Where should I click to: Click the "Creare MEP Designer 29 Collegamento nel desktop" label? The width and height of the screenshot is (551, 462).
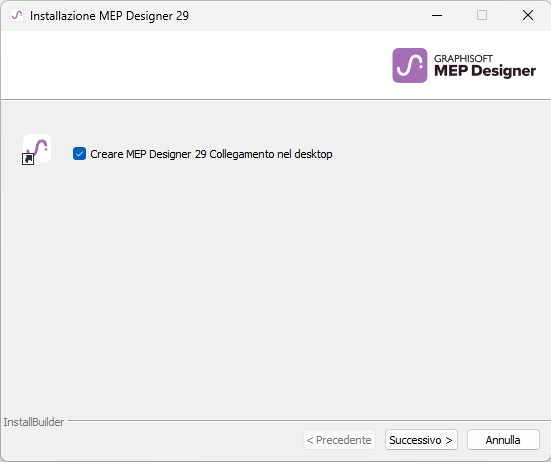[x=211, y=154]
